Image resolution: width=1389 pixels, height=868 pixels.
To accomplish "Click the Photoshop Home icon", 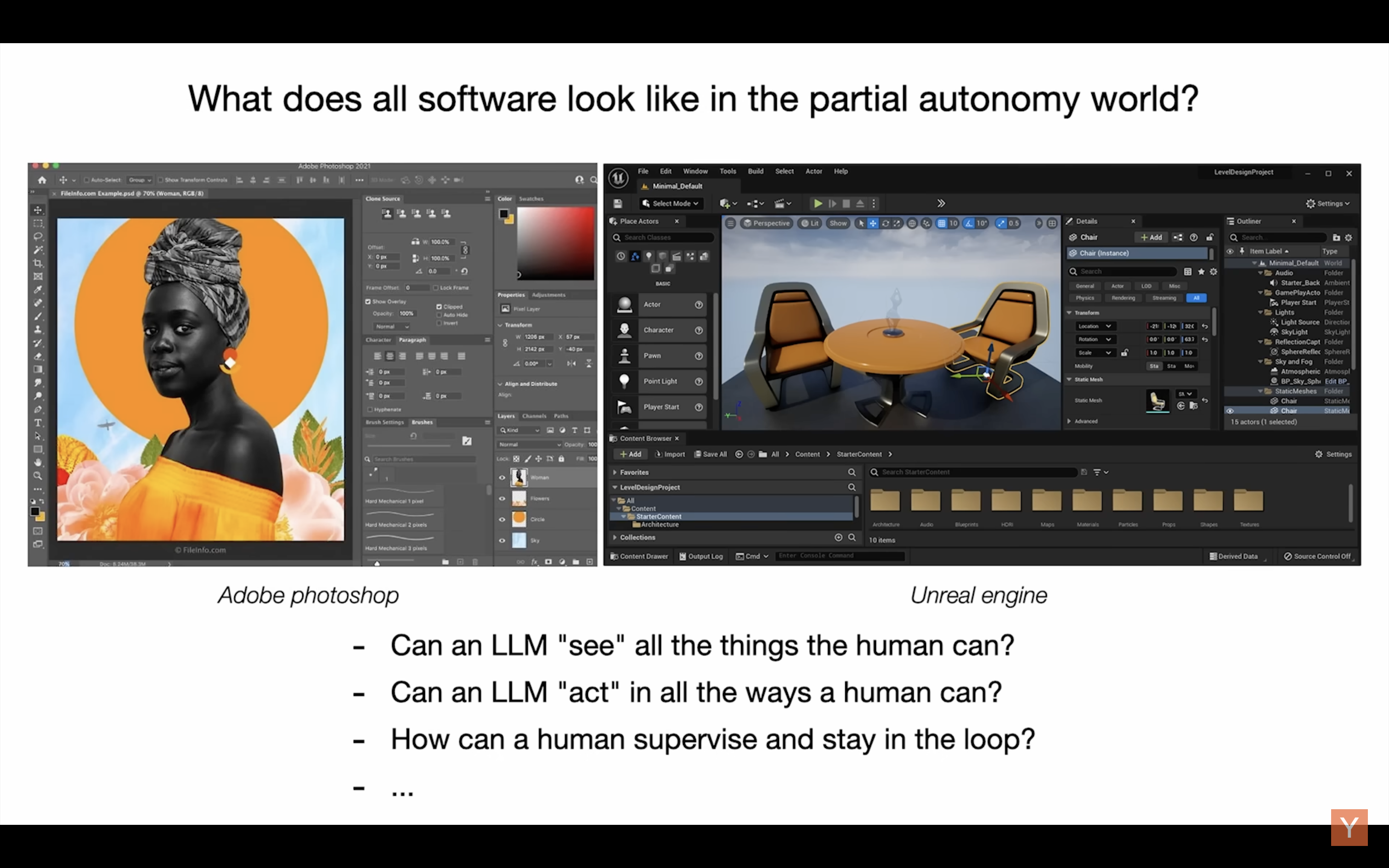I will pyautogui.click(x=42, y=180).
